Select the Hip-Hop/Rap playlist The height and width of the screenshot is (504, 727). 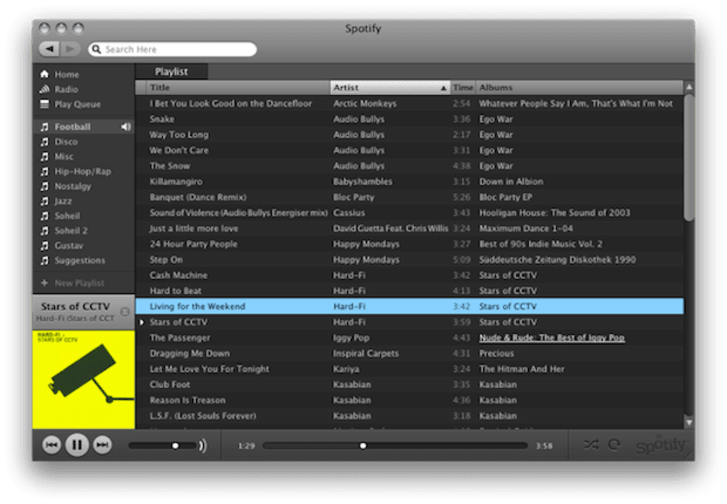[83, 171]
